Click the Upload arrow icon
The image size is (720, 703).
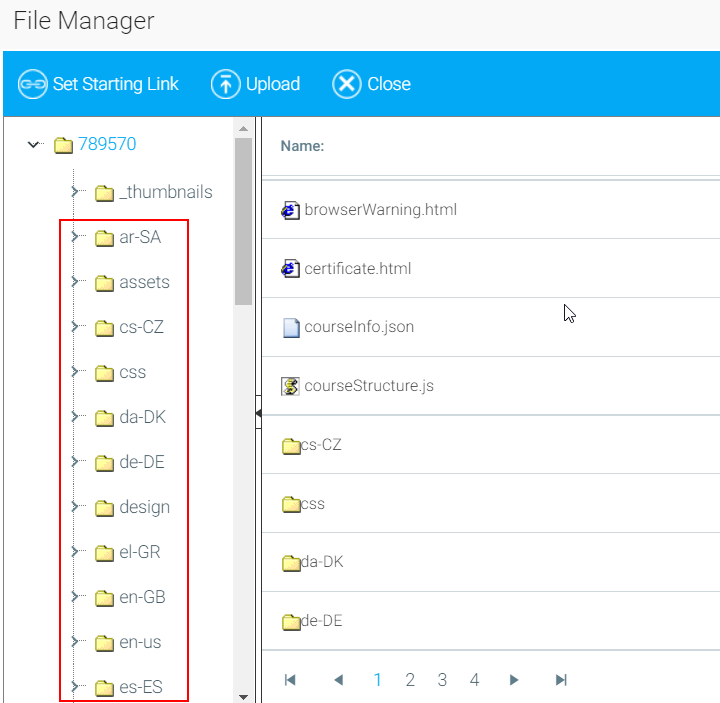pos(226,84)
